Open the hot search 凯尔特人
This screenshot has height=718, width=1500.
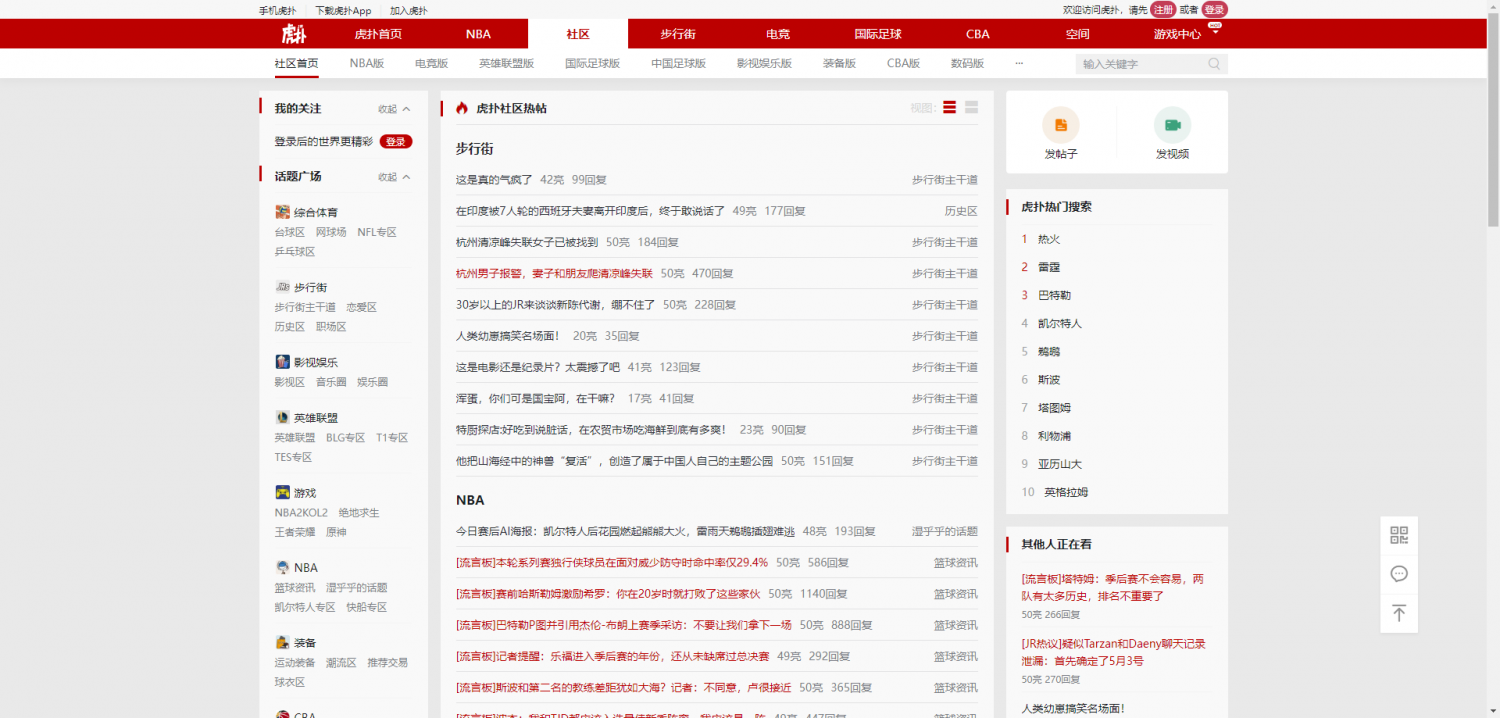point(1060,323)
